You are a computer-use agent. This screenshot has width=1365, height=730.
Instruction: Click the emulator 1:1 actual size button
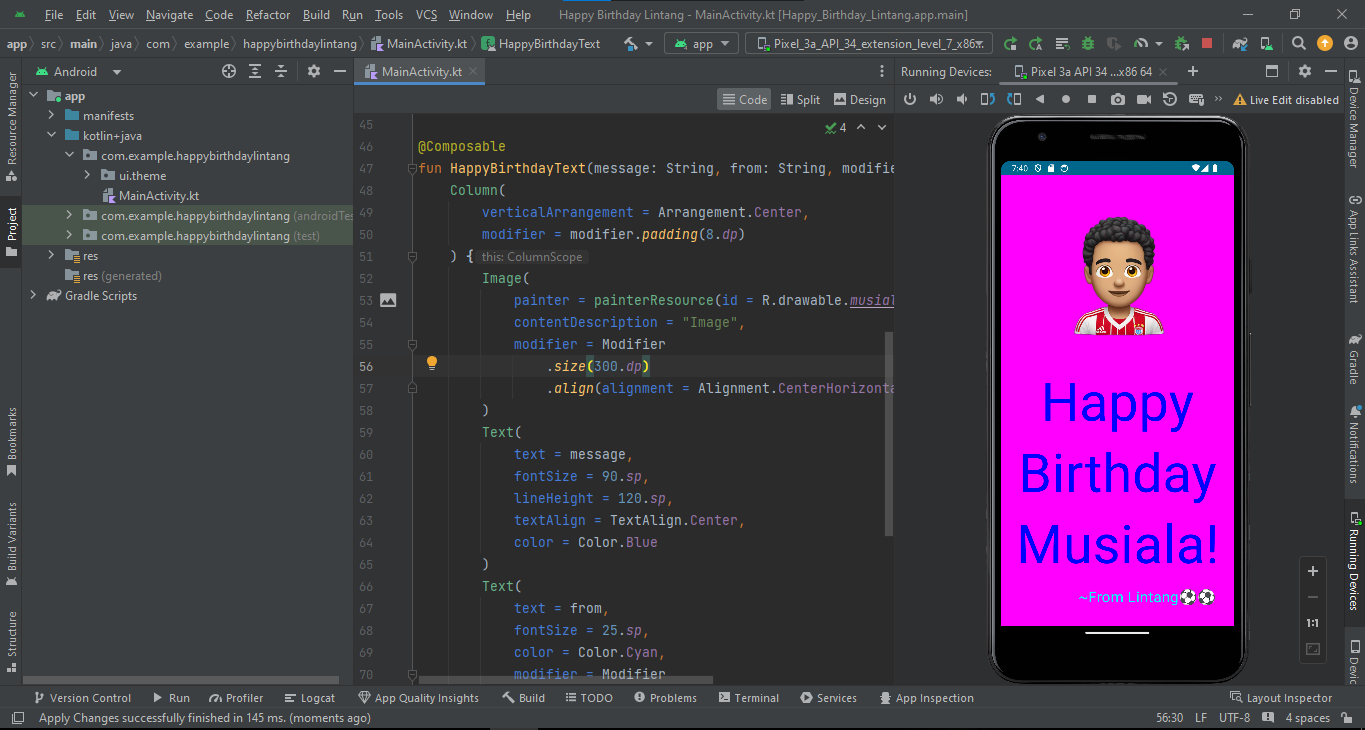pos(1313,623)
